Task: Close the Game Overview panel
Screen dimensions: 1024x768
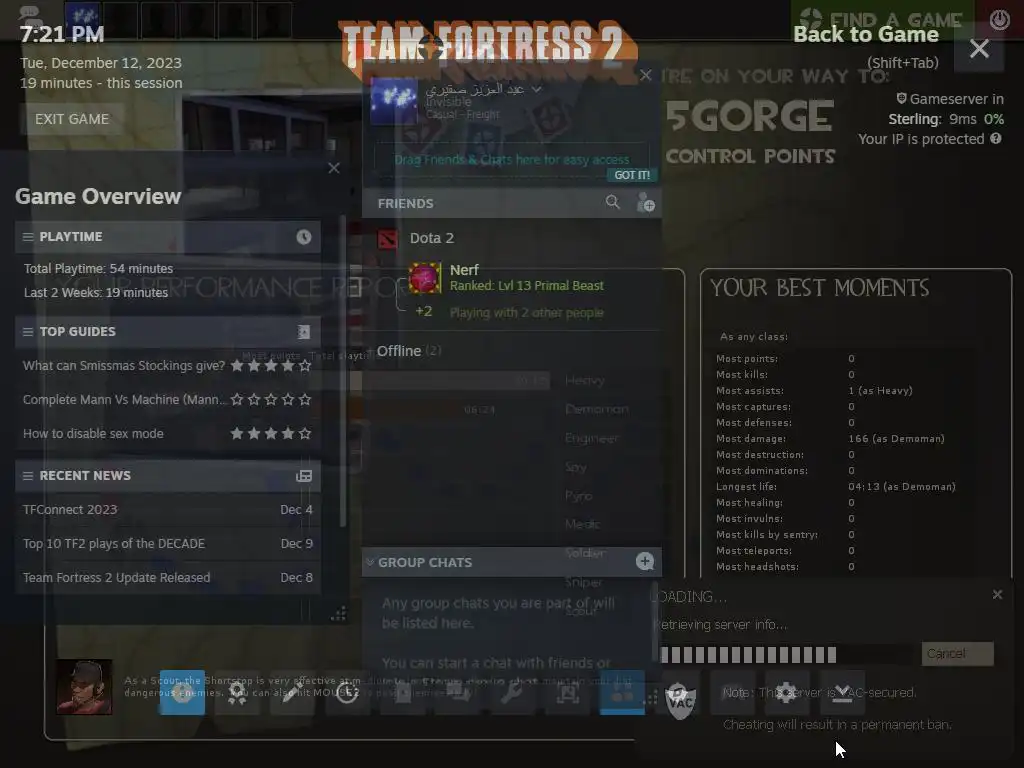Action: coord(334,168)
